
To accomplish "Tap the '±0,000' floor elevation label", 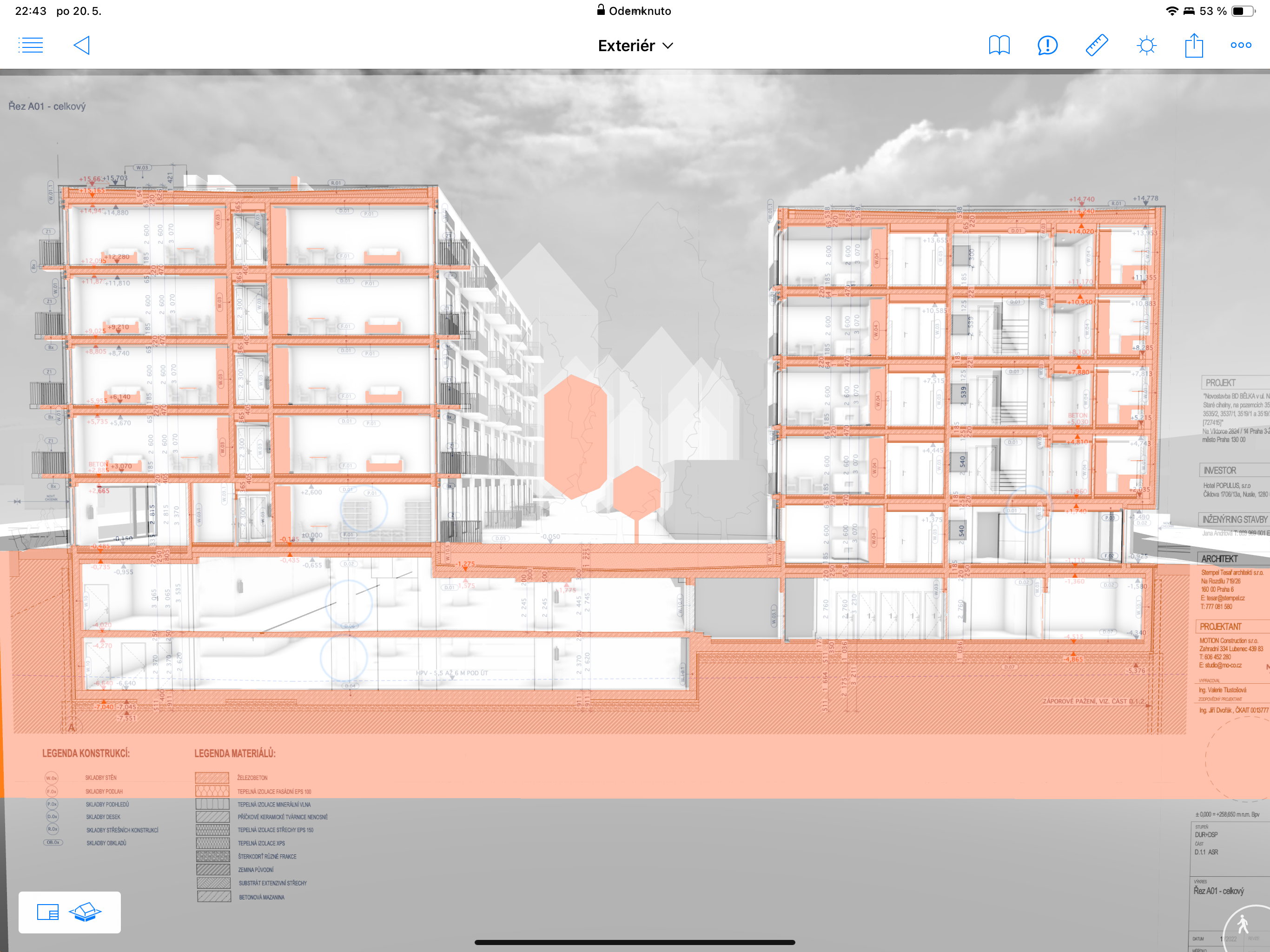I will tap(312, 535).
